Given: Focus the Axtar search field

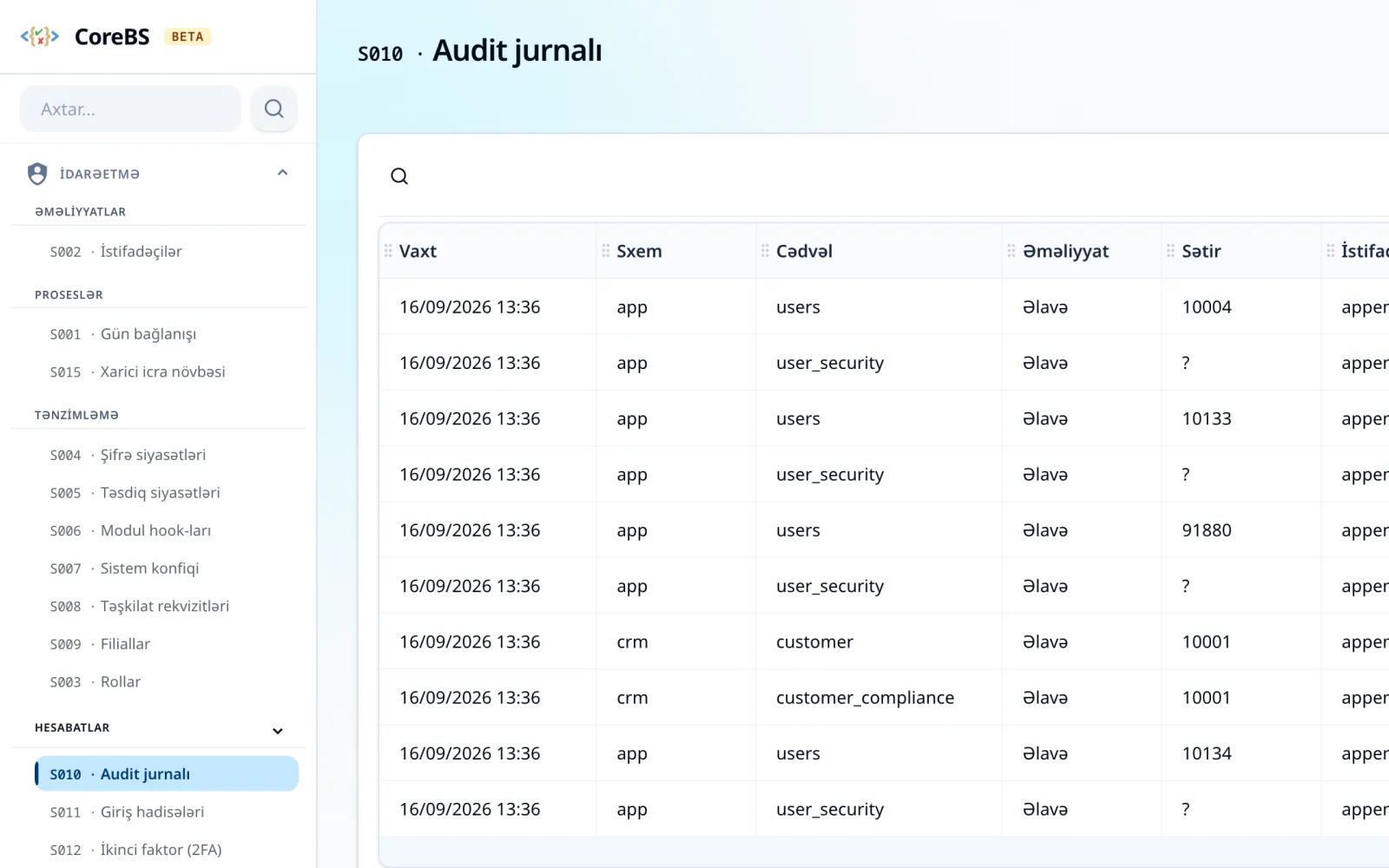Looking at the screenshot, I should pyautogui.click(x=130, y=108).
